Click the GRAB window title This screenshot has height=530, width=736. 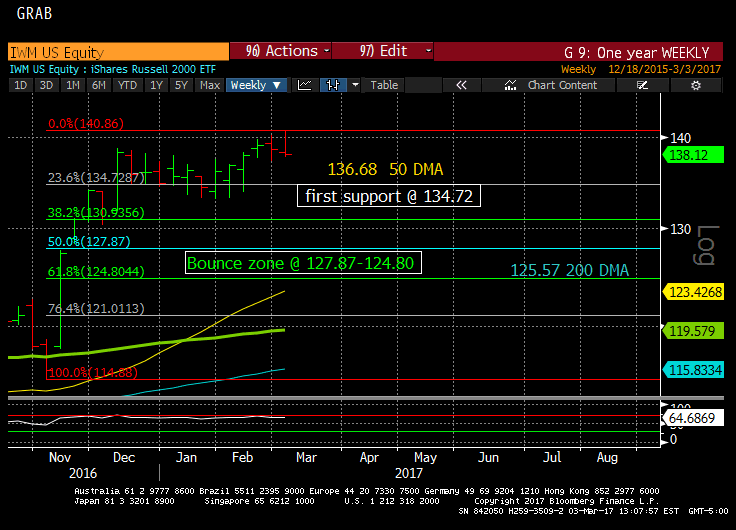34,14
